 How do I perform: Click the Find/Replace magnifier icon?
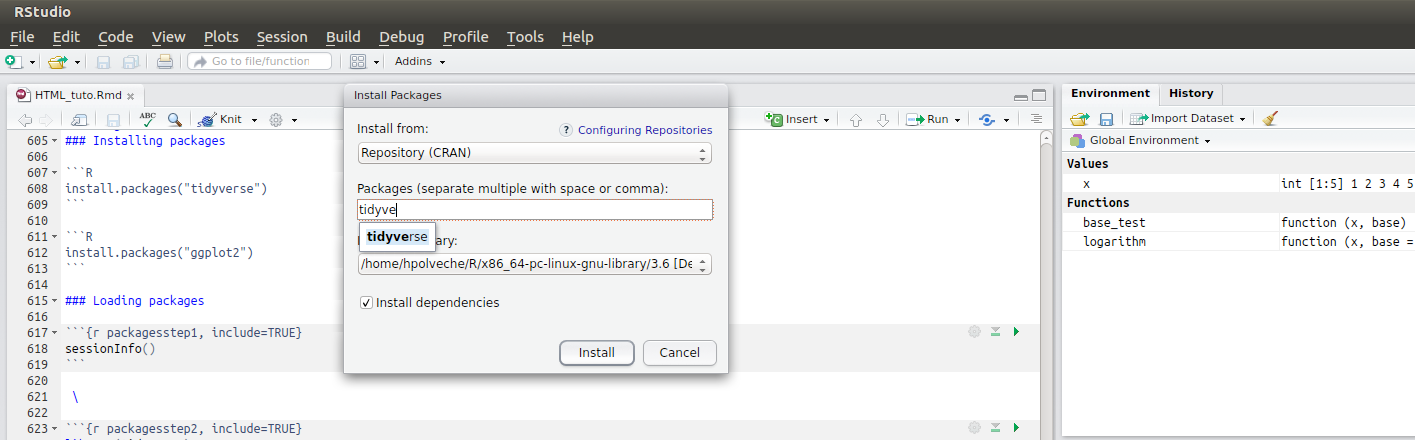point(175,120)
